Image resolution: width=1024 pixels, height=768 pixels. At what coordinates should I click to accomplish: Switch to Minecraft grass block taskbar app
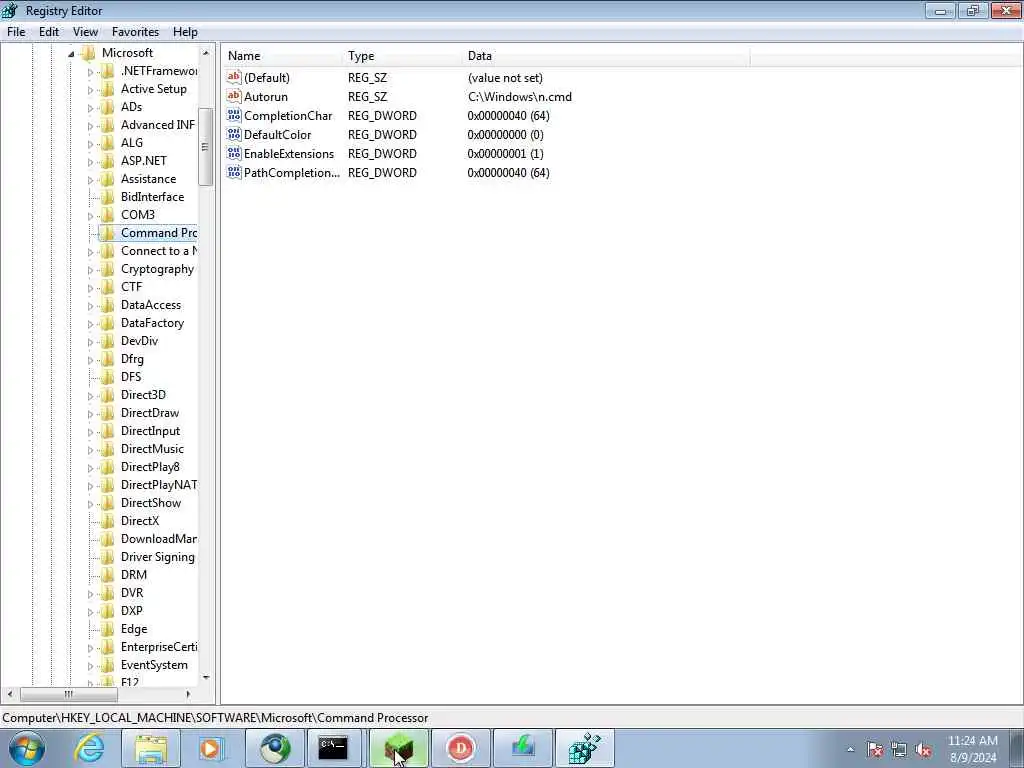[399, 748]
